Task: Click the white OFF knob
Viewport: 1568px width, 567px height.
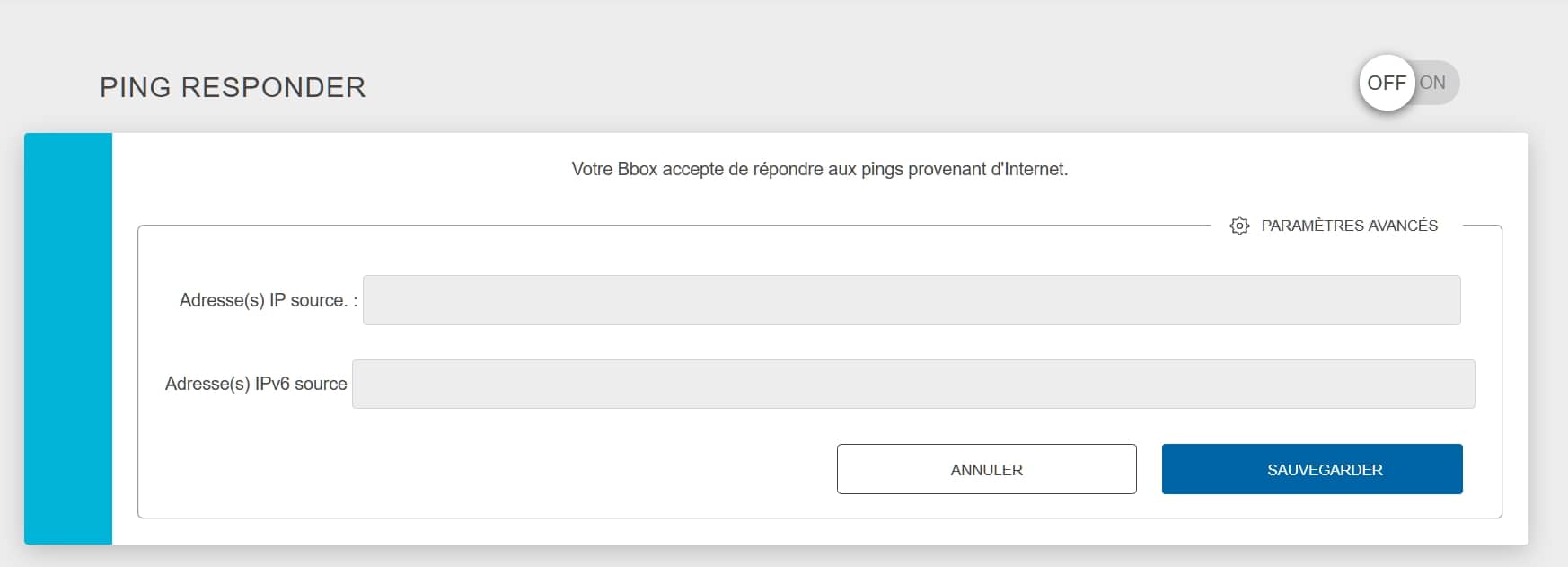Action: (x=1387, y=83)
